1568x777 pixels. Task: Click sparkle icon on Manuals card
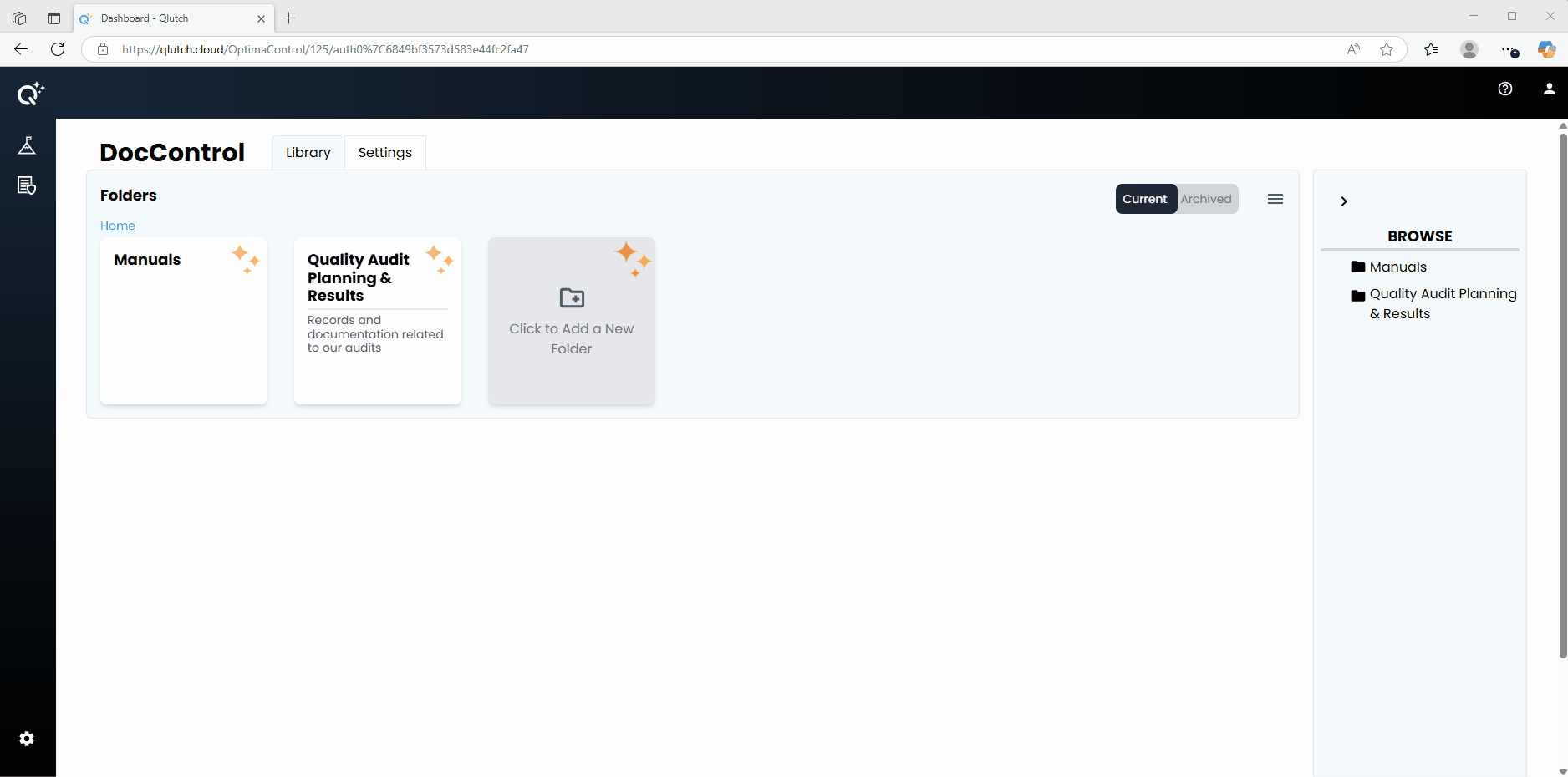(x=246, y=259)
